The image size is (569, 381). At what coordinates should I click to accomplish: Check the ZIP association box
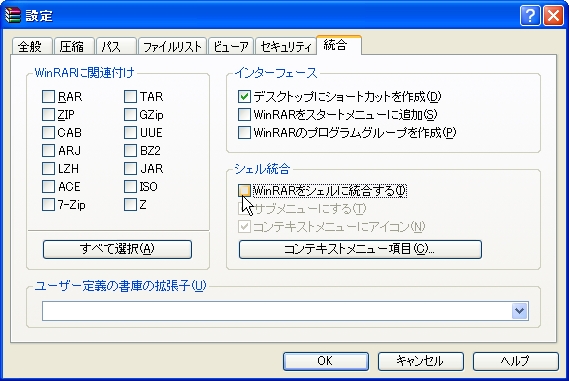(48, 115)
